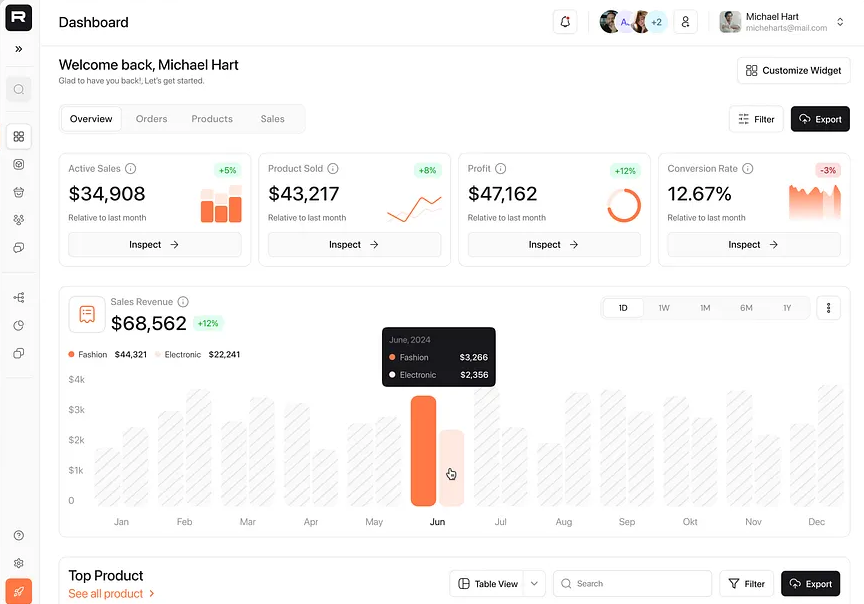The height and width of the screenshot is (604, 864).
Task: Click the orange rocket icon in sidebar
Action: (x=19, y=591)
